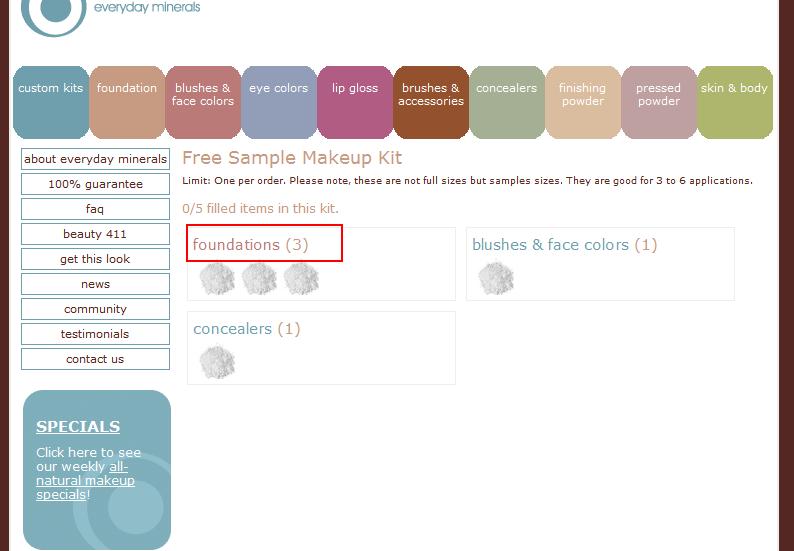Visit the community page
This screenshot has height=551, width=794.
[95, 309]
